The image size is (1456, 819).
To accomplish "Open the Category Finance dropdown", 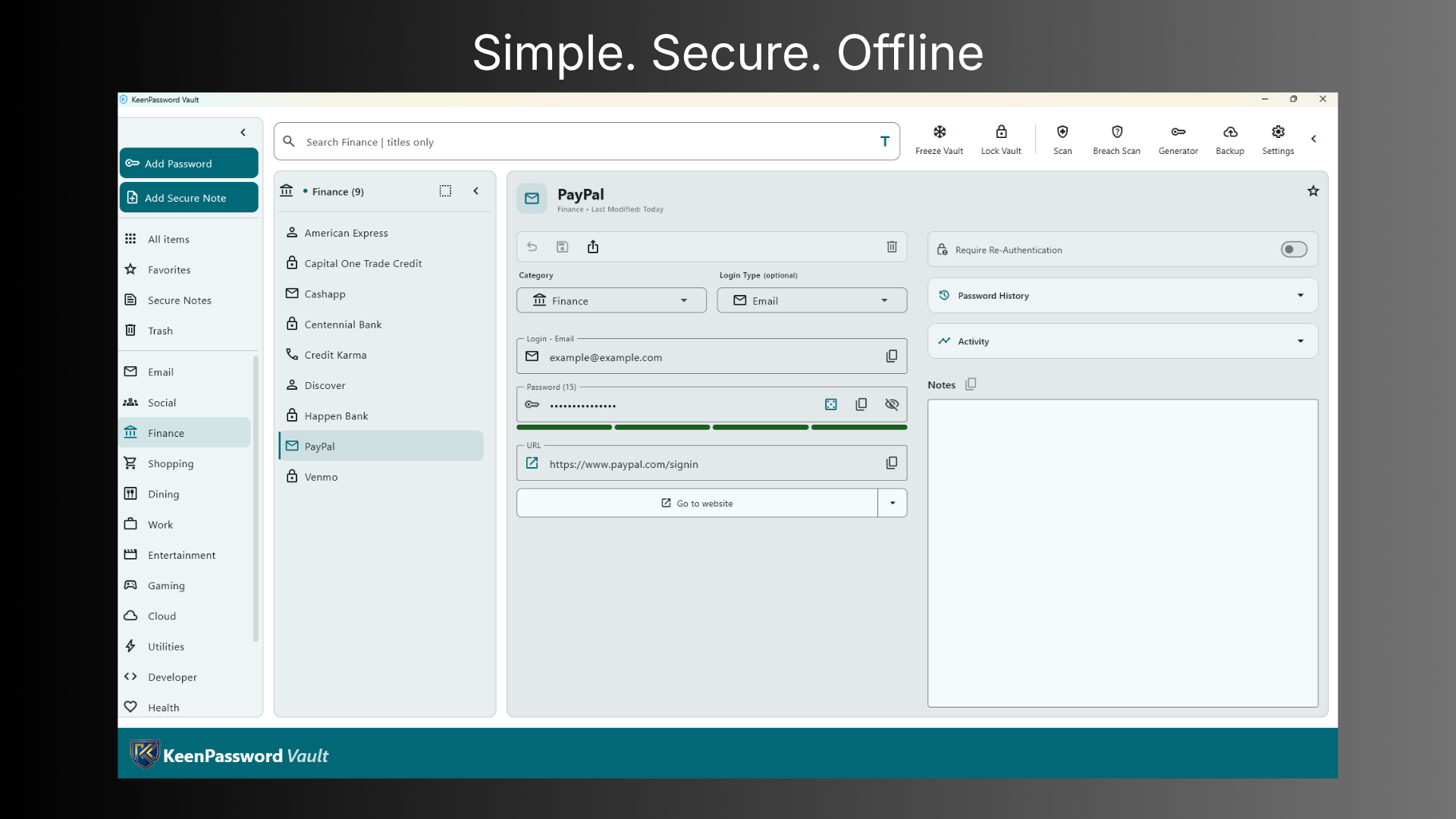I will click(x=611, y=300).
